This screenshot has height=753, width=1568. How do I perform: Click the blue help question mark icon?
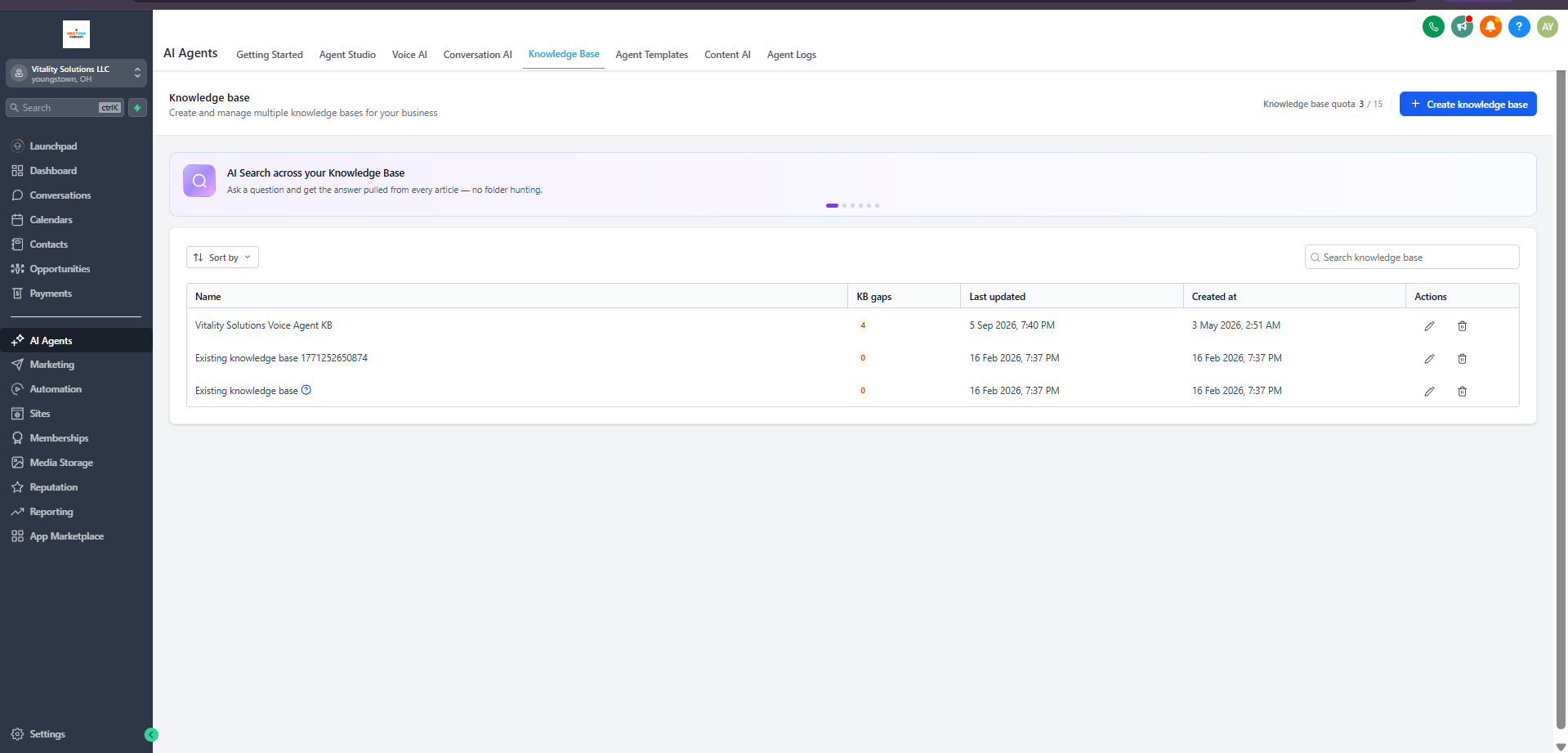(x=1519, y=27)
